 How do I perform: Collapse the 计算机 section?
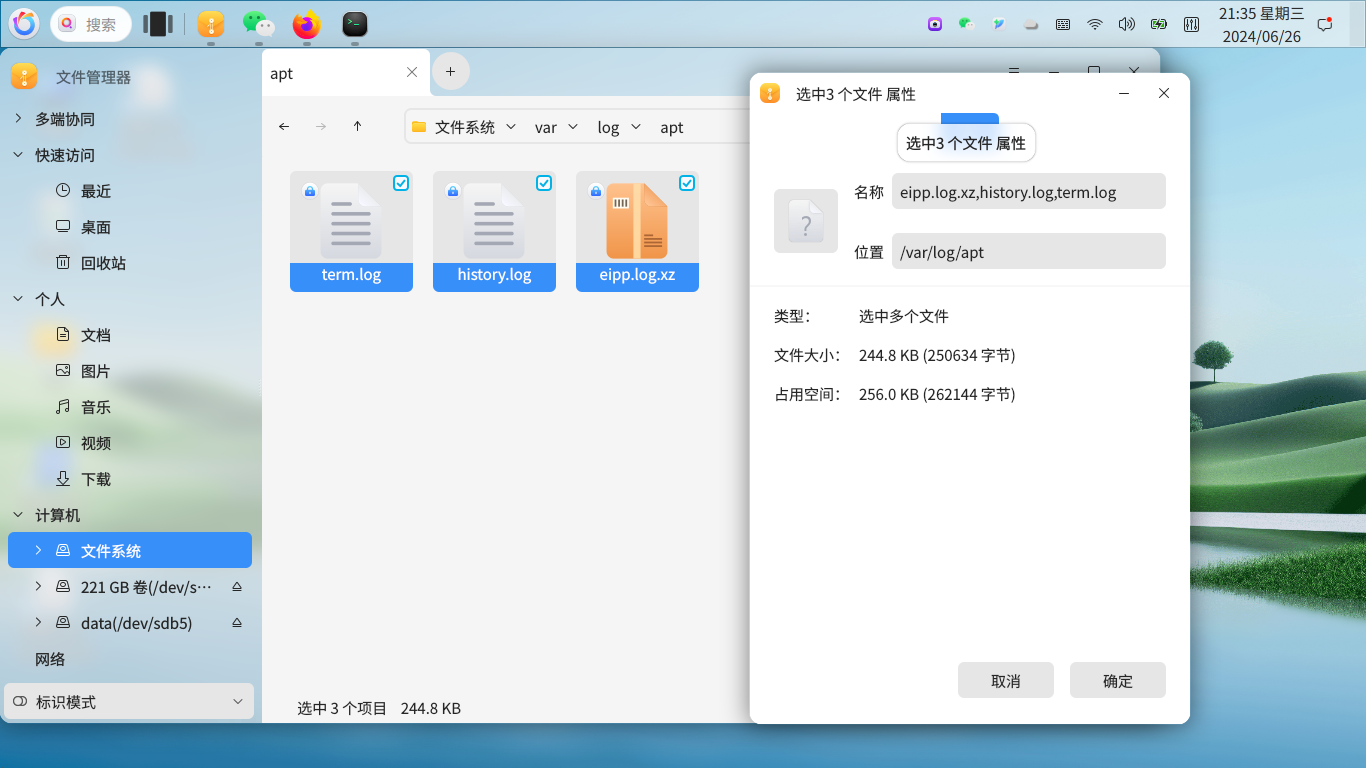pos(18,515)
